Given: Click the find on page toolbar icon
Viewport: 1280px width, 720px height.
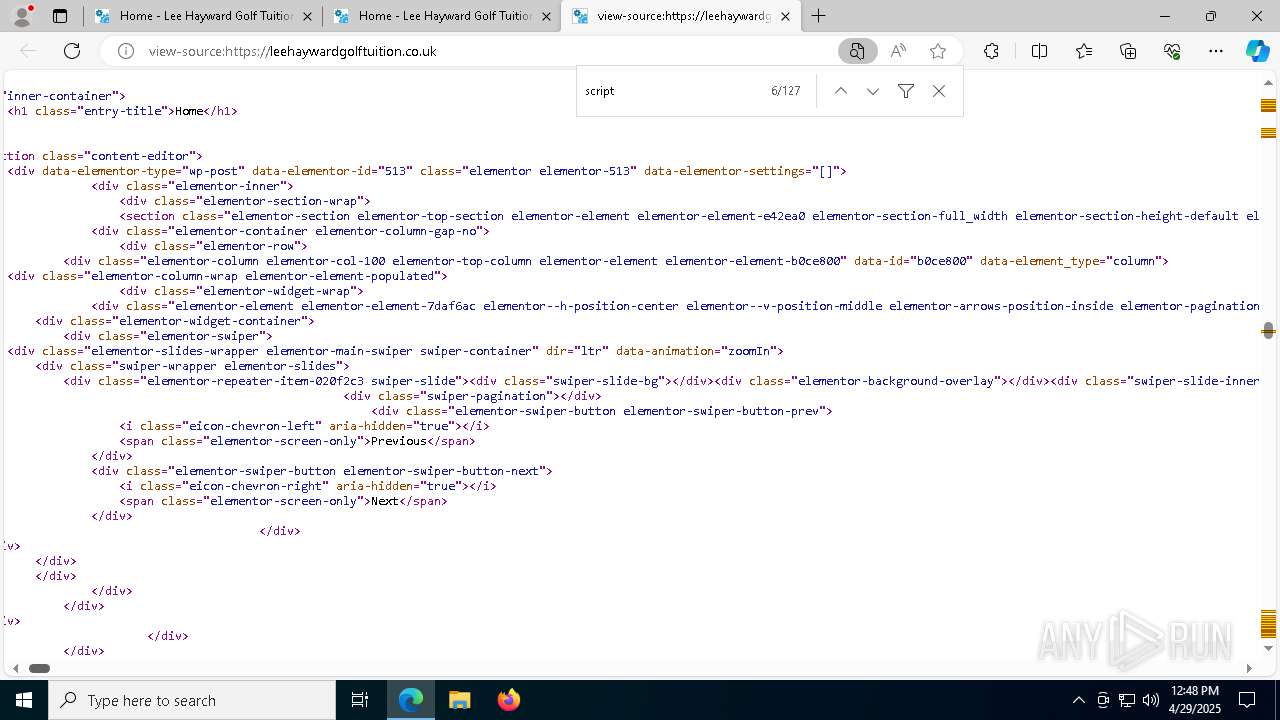Looking at the screenshot, I should point(857,51).
